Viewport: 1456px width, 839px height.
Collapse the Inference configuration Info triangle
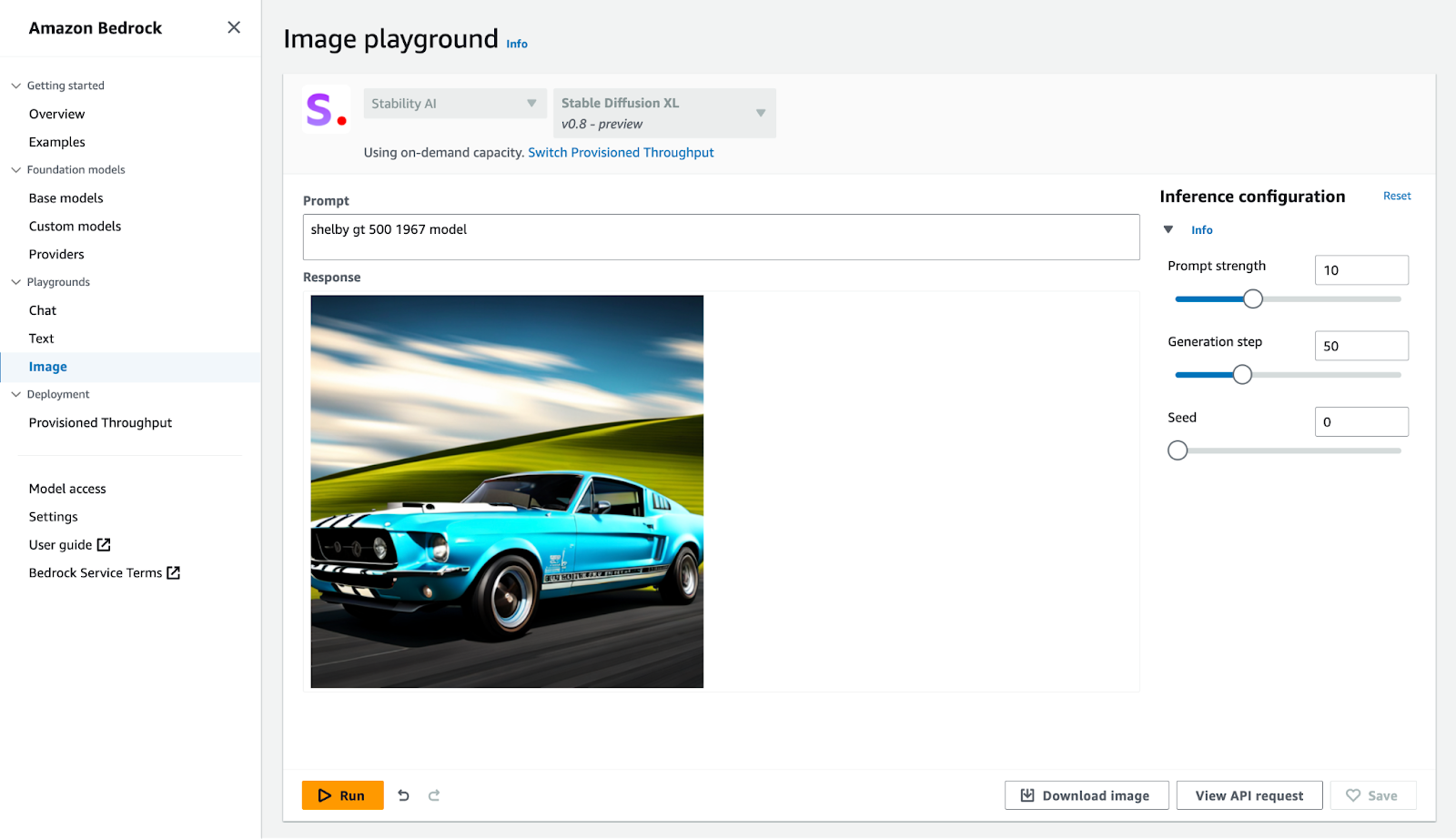1168,230
